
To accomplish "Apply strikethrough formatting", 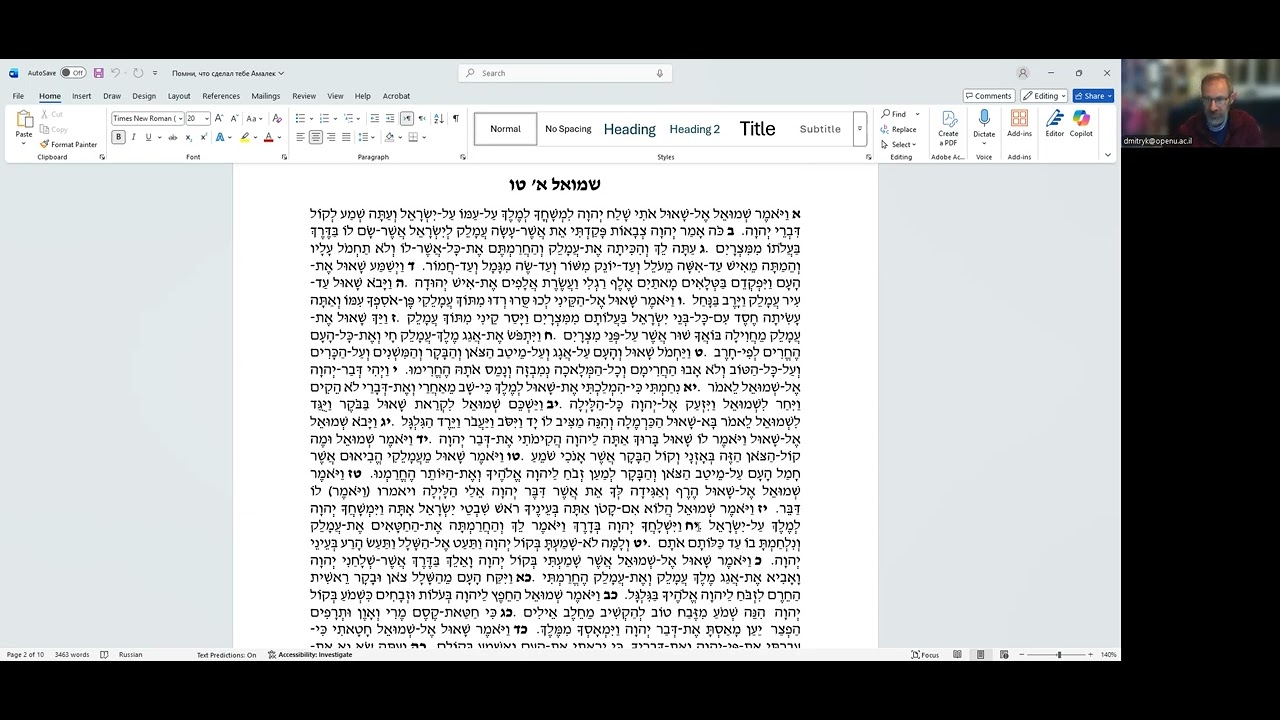I will coord(173,137).
